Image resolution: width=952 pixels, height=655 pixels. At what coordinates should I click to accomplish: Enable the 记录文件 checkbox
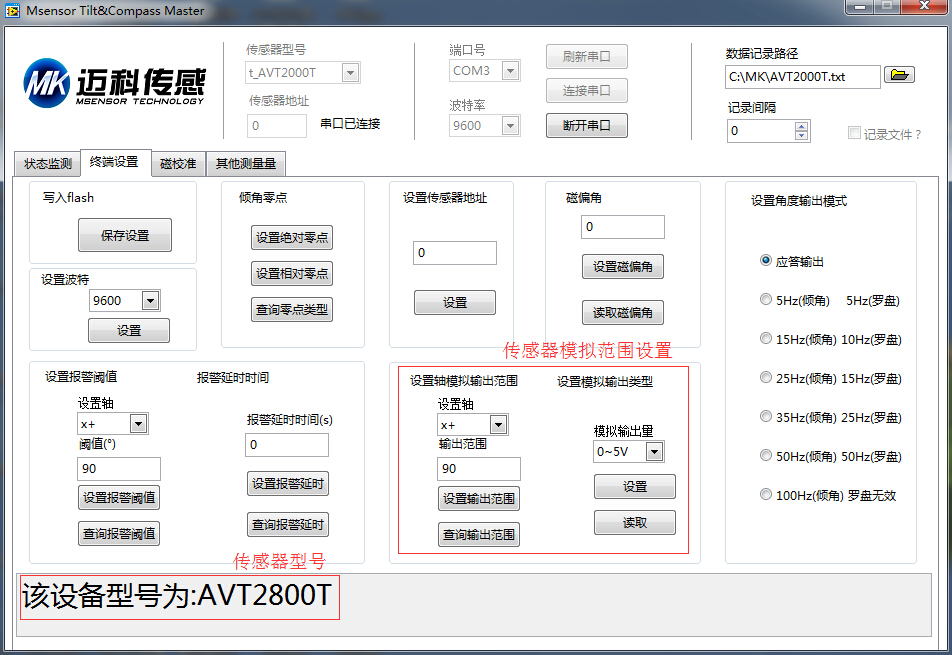854,133
